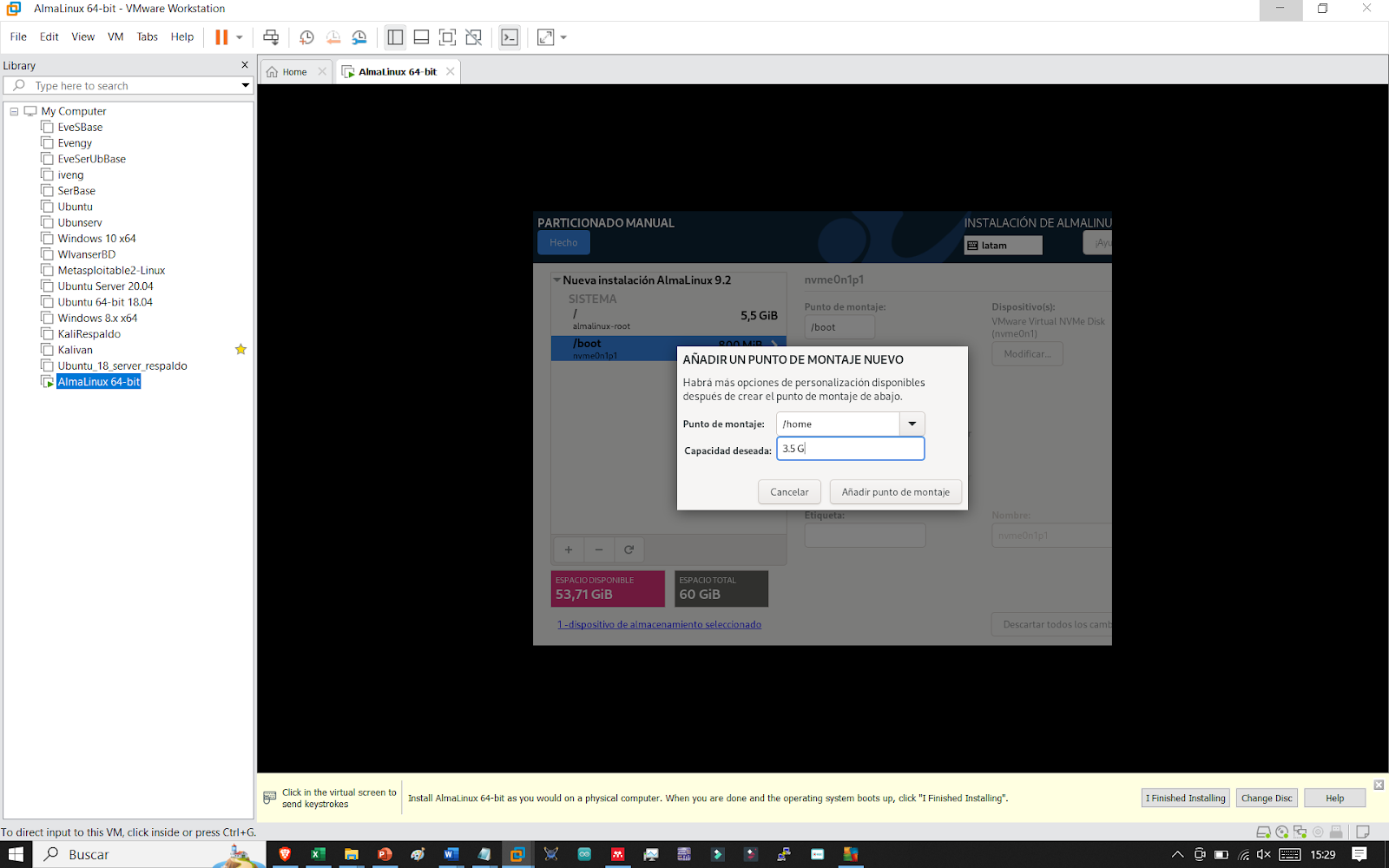
Task: Open the Tabs menu
Action: tap(148, 36)
